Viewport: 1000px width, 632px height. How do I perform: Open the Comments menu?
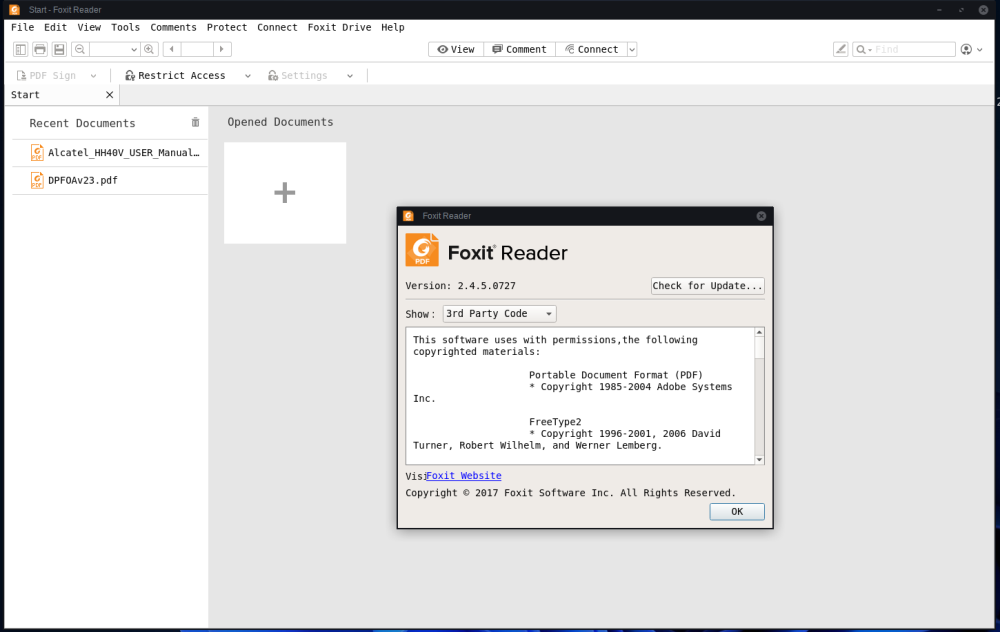point(173,27)
